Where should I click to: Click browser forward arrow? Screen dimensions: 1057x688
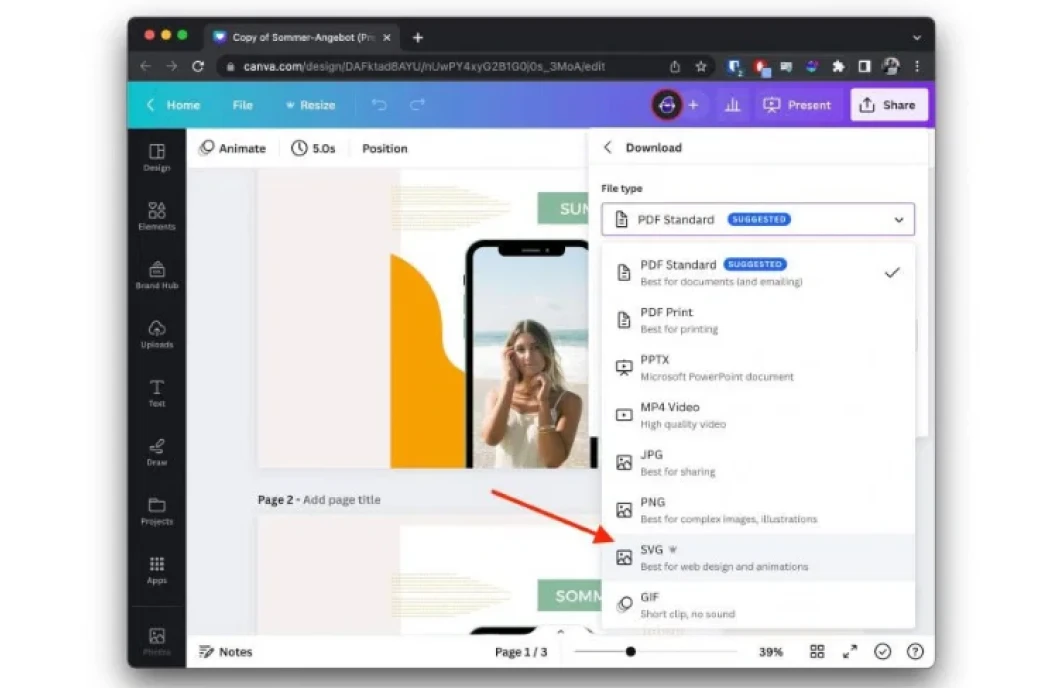tap(172, 66)
